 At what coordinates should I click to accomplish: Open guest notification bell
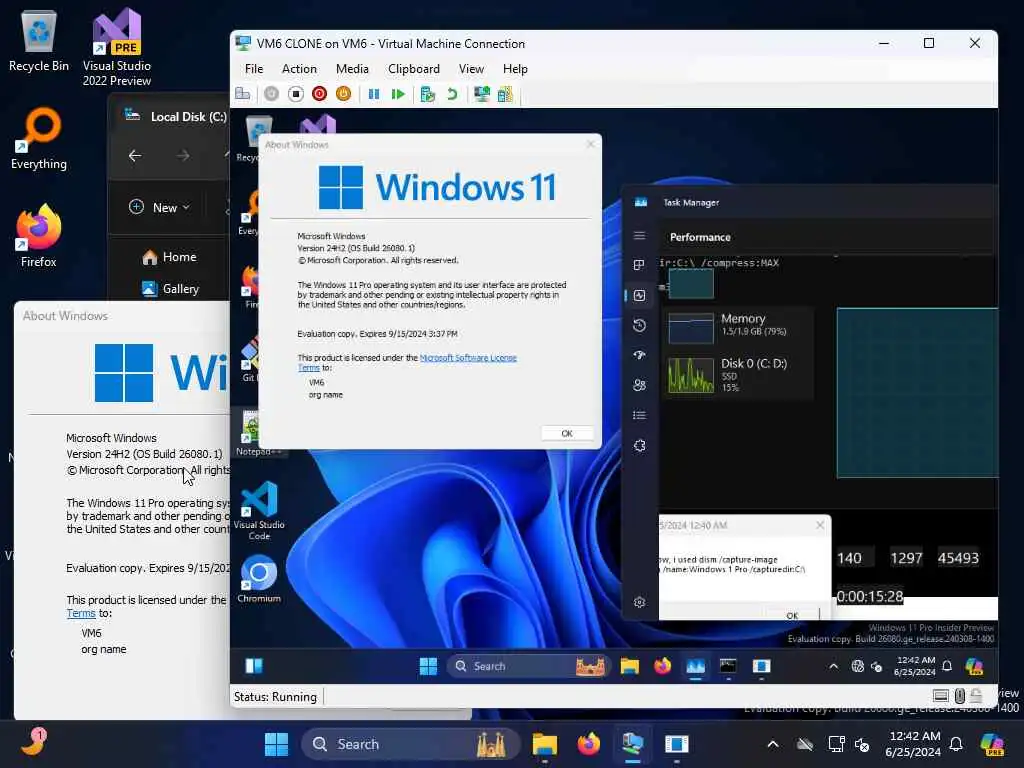(947, 666)
